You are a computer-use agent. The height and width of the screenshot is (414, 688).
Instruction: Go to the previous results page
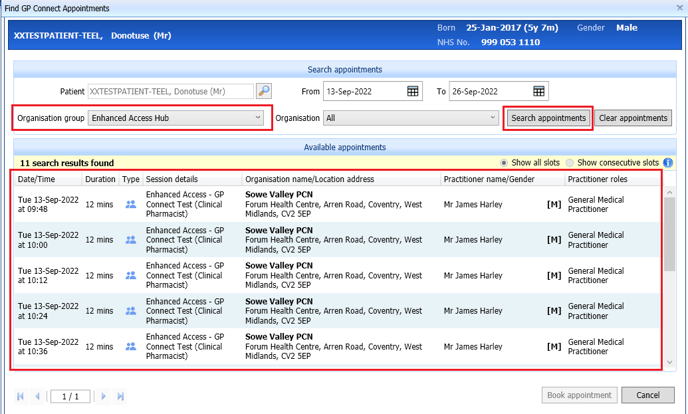(38, 396)
